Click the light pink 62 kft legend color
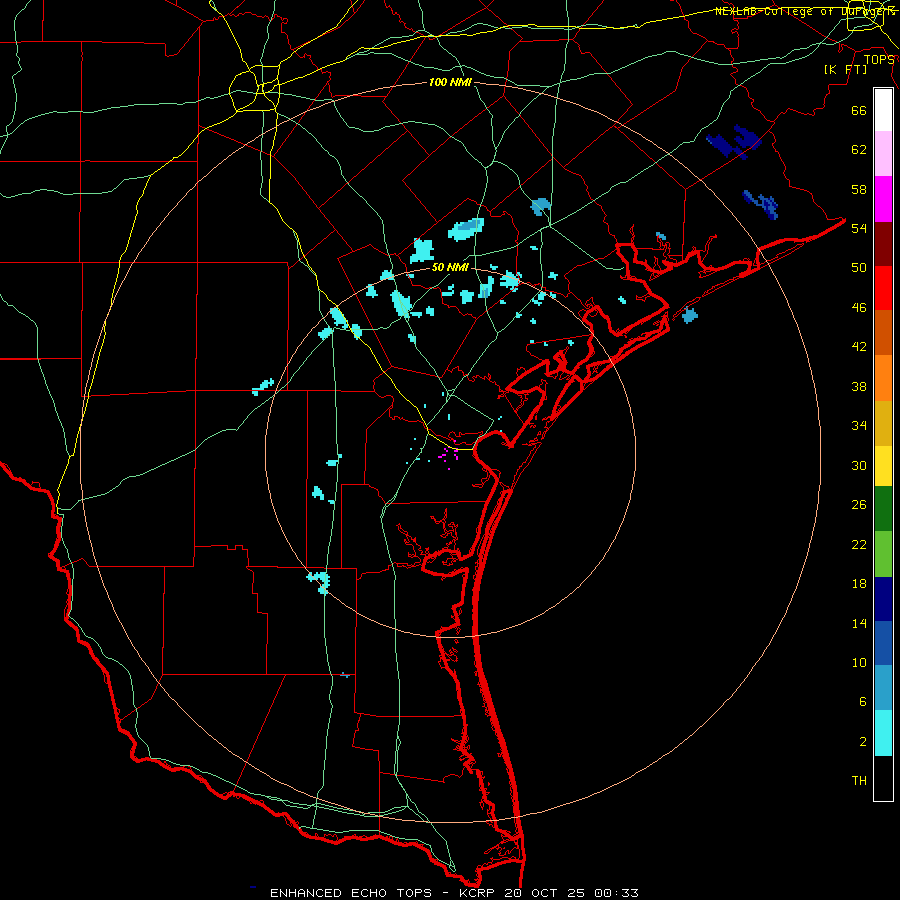Image resolution: width=900 pixels, height=900 pixels. coord(883,153)
